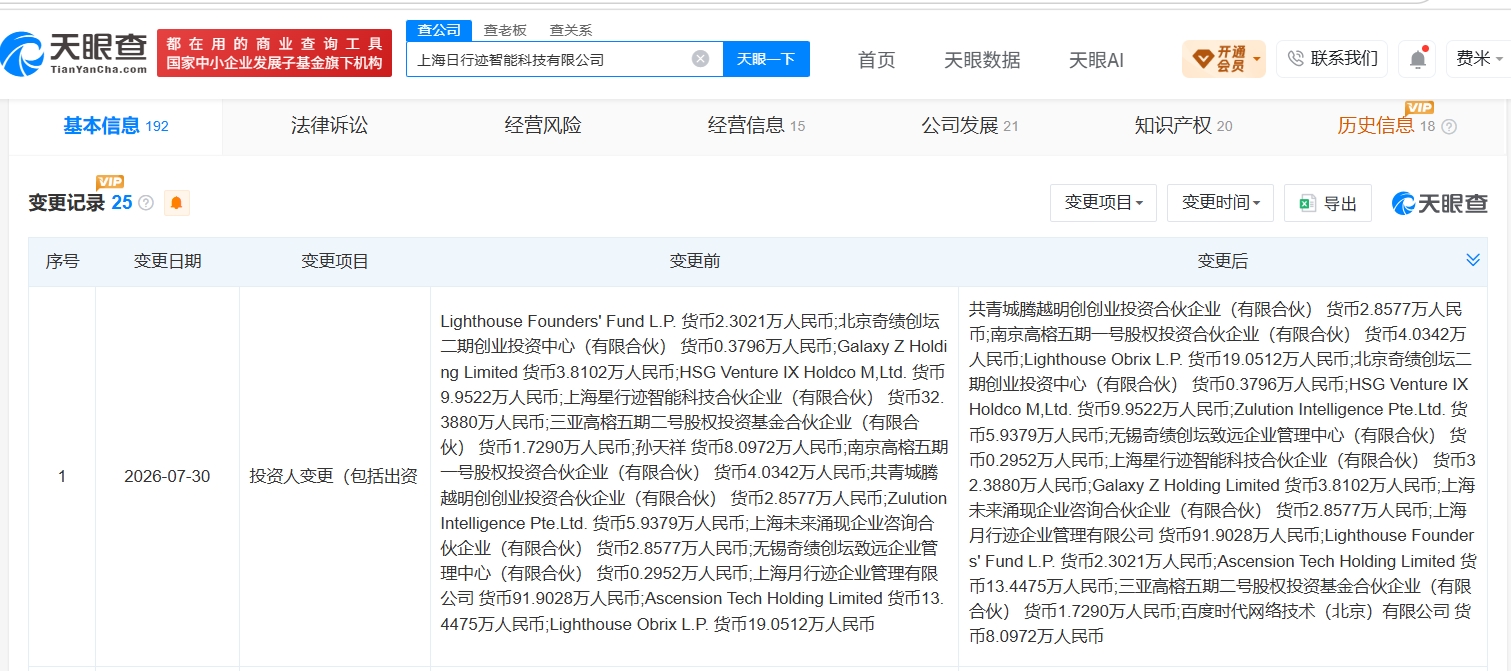The image size is (1511, 671).
Task: Click the red promotional banner beside logo
Action: [273, 53]
